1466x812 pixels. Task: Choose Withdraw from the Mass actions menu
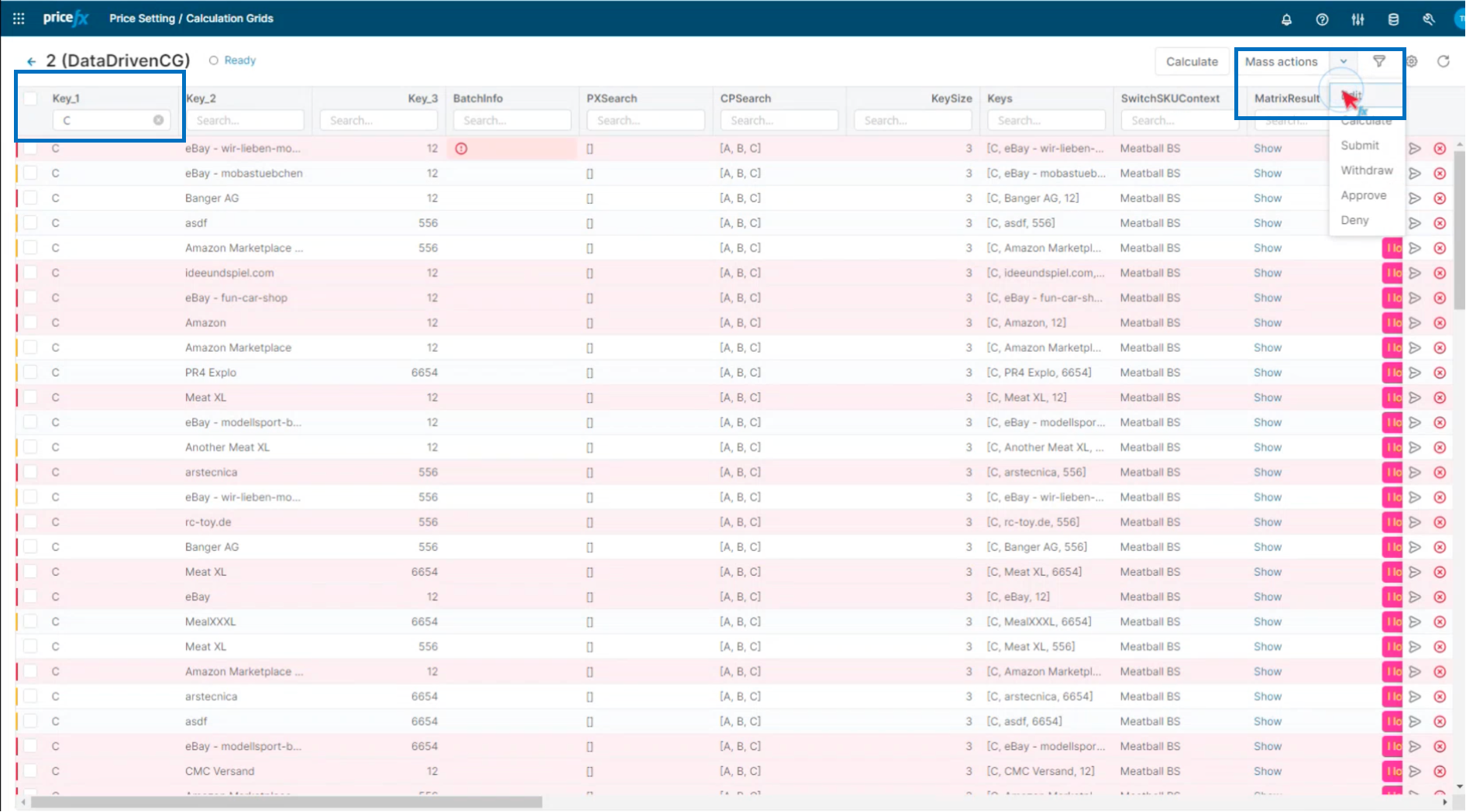pos(1366,170)
